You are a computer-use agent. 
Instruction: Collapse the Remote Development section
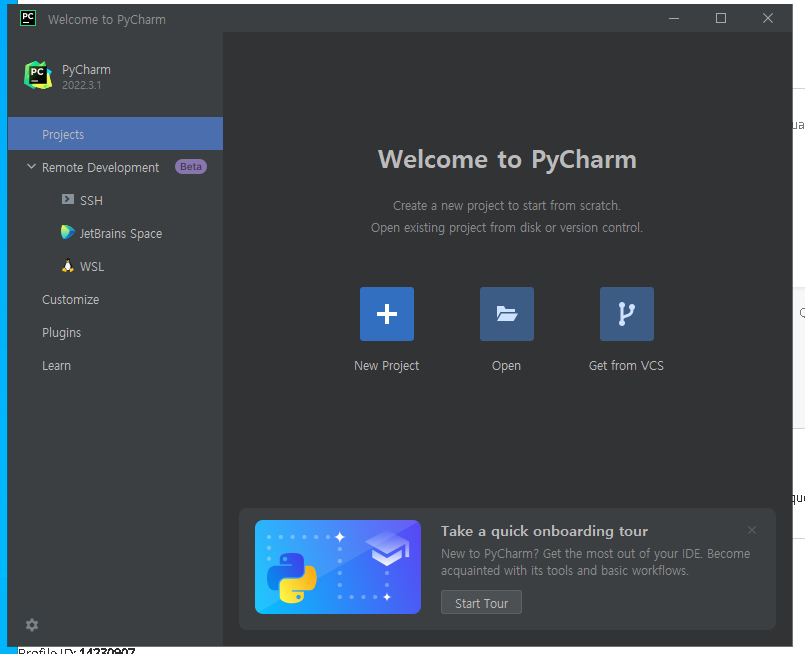tap(31, 167)
